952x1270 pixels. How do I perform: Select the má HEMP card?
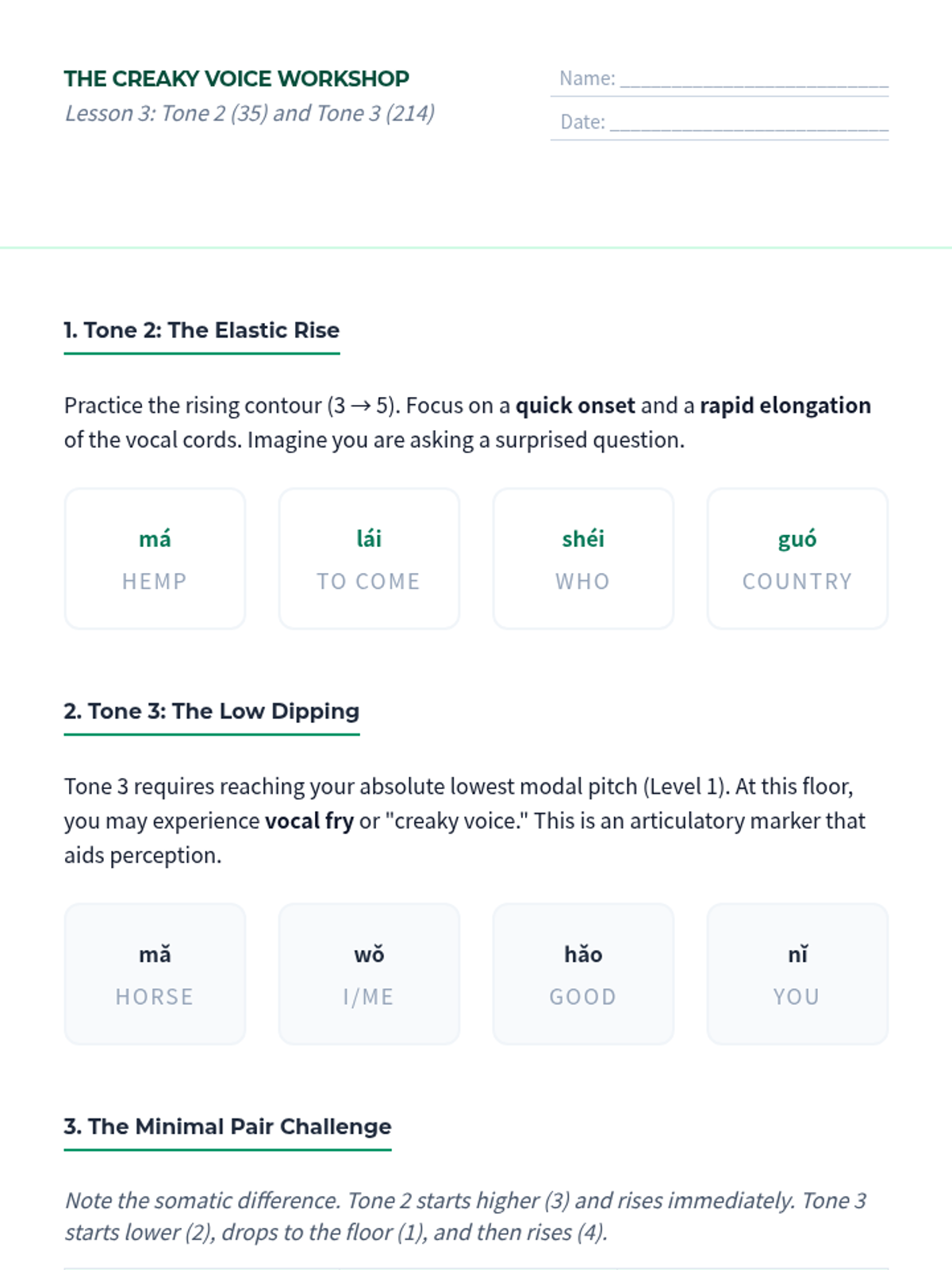pyautogui.click(x=155, y=559)
